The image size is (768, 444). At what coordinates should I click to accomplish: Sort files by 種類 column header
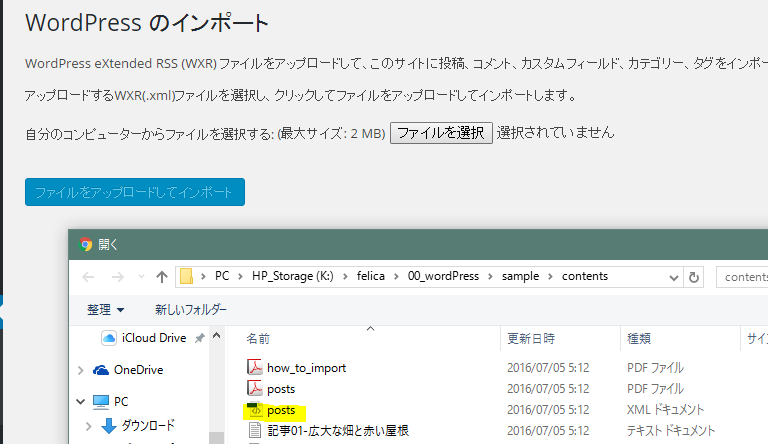[x=639, y=339]
